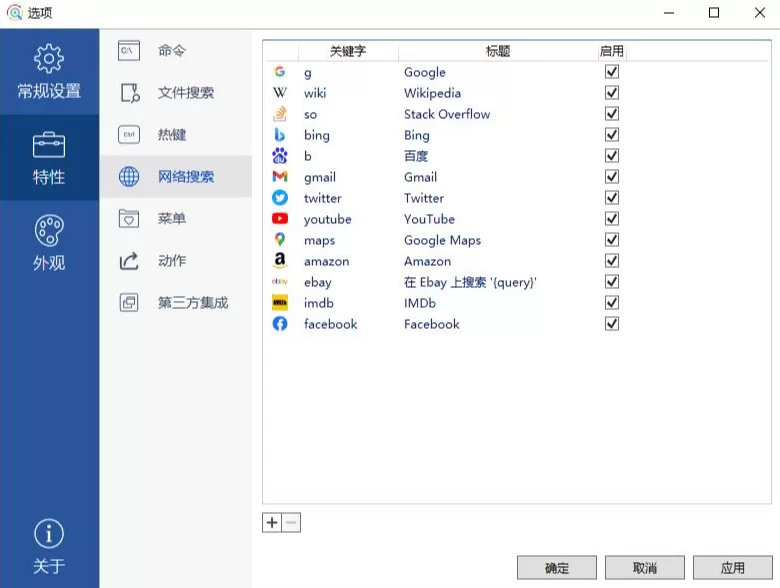Click the Baidu paw icon

(280, 156)
